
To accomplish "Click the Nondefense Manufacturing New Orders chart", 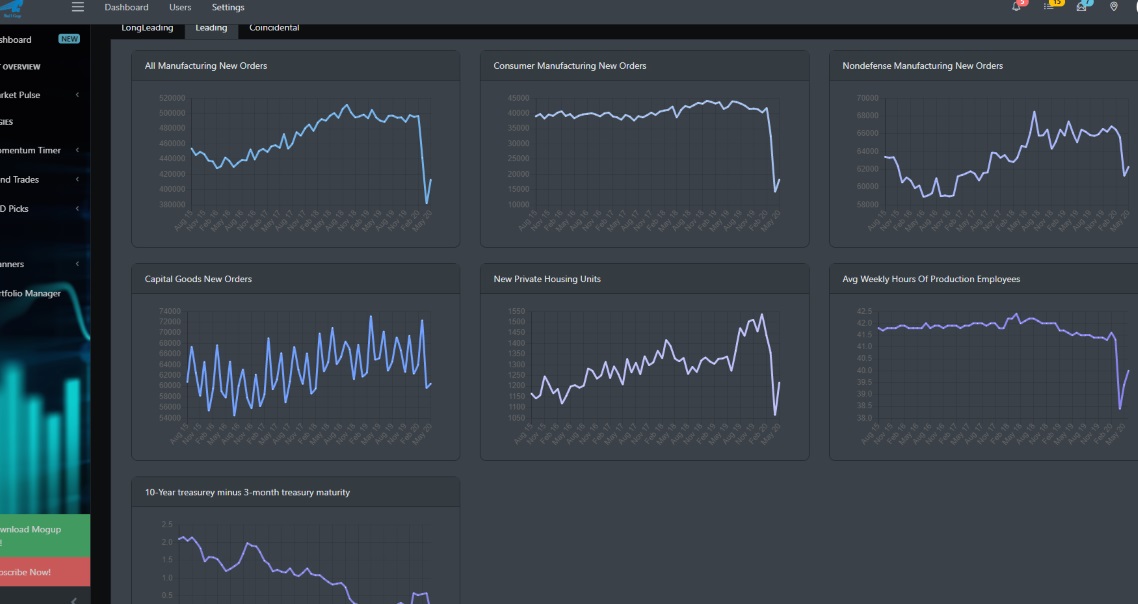I will (x=987, y=163).
